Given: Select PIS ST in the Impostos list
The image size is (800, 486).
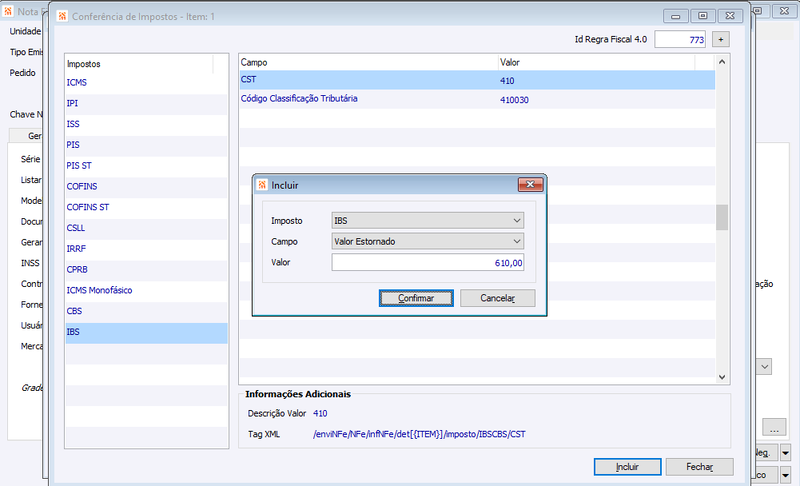Looking at the screenshot, I should tap(146, 166).
